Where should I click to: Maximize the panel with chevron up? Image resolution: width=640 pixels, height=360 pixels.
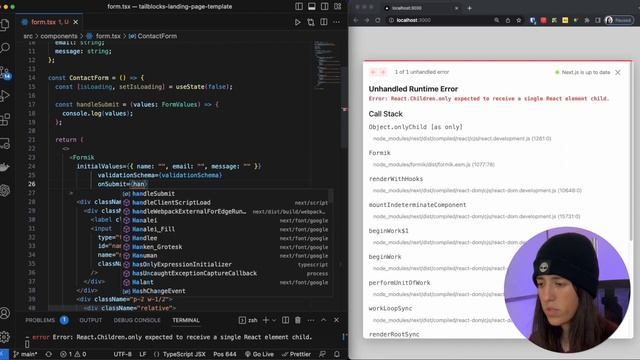point(324,320)
